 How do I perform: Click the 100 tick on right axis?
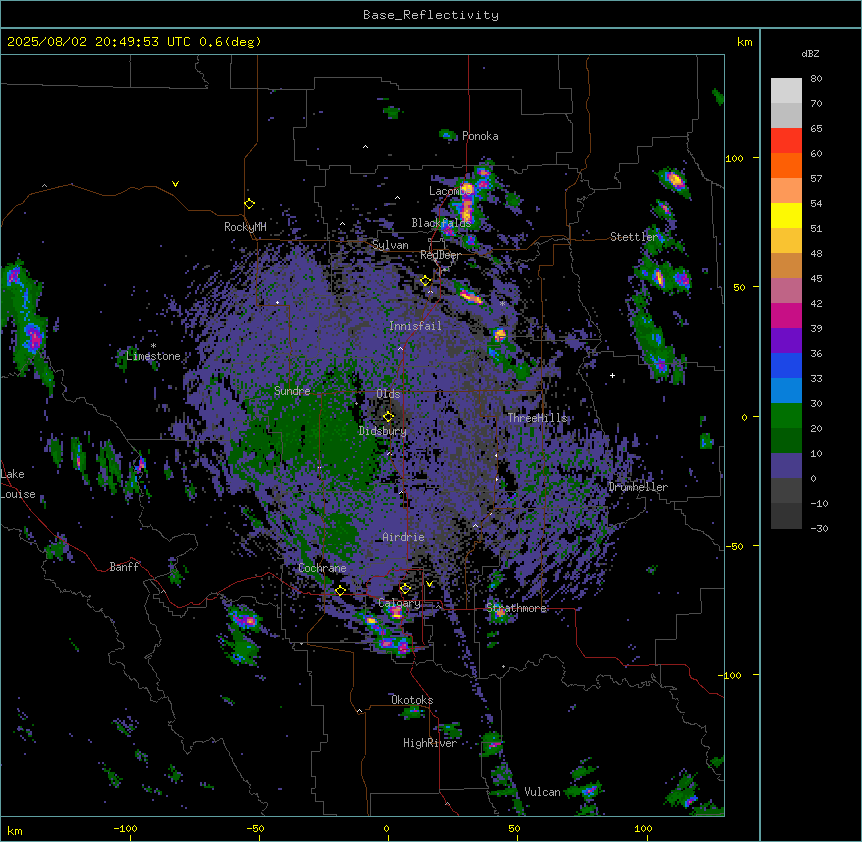pos(734,158)
